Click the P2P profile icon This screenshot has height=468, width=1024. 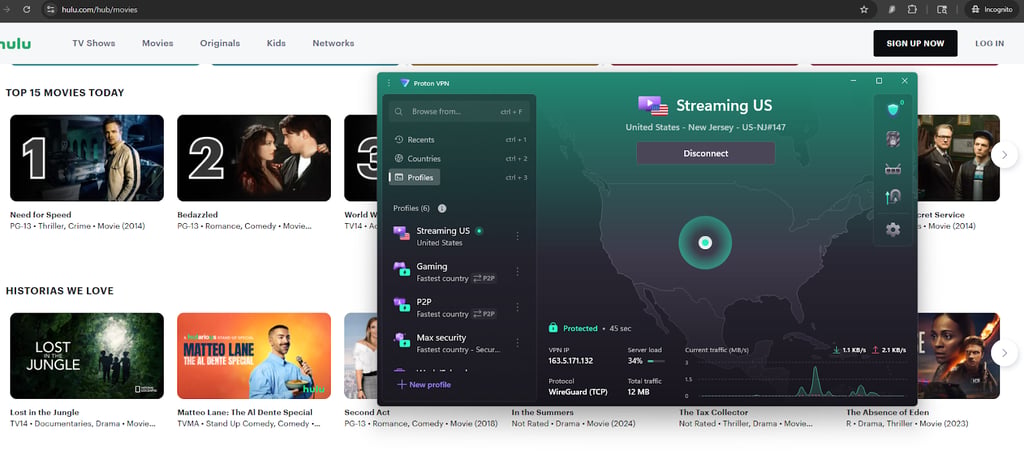(401, 305)
